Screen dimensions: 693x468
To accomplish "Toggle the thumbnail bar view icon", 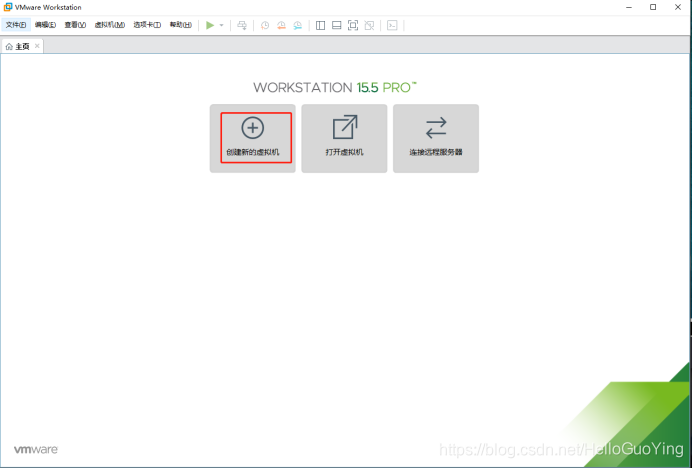I will (337, 25).
